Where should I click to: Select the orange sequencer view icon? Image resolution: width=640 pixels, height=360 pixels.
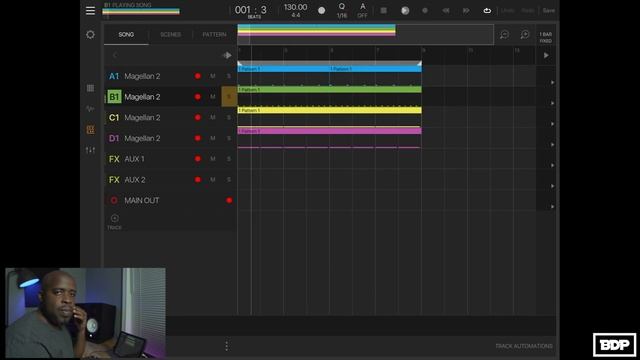(90, 130)
